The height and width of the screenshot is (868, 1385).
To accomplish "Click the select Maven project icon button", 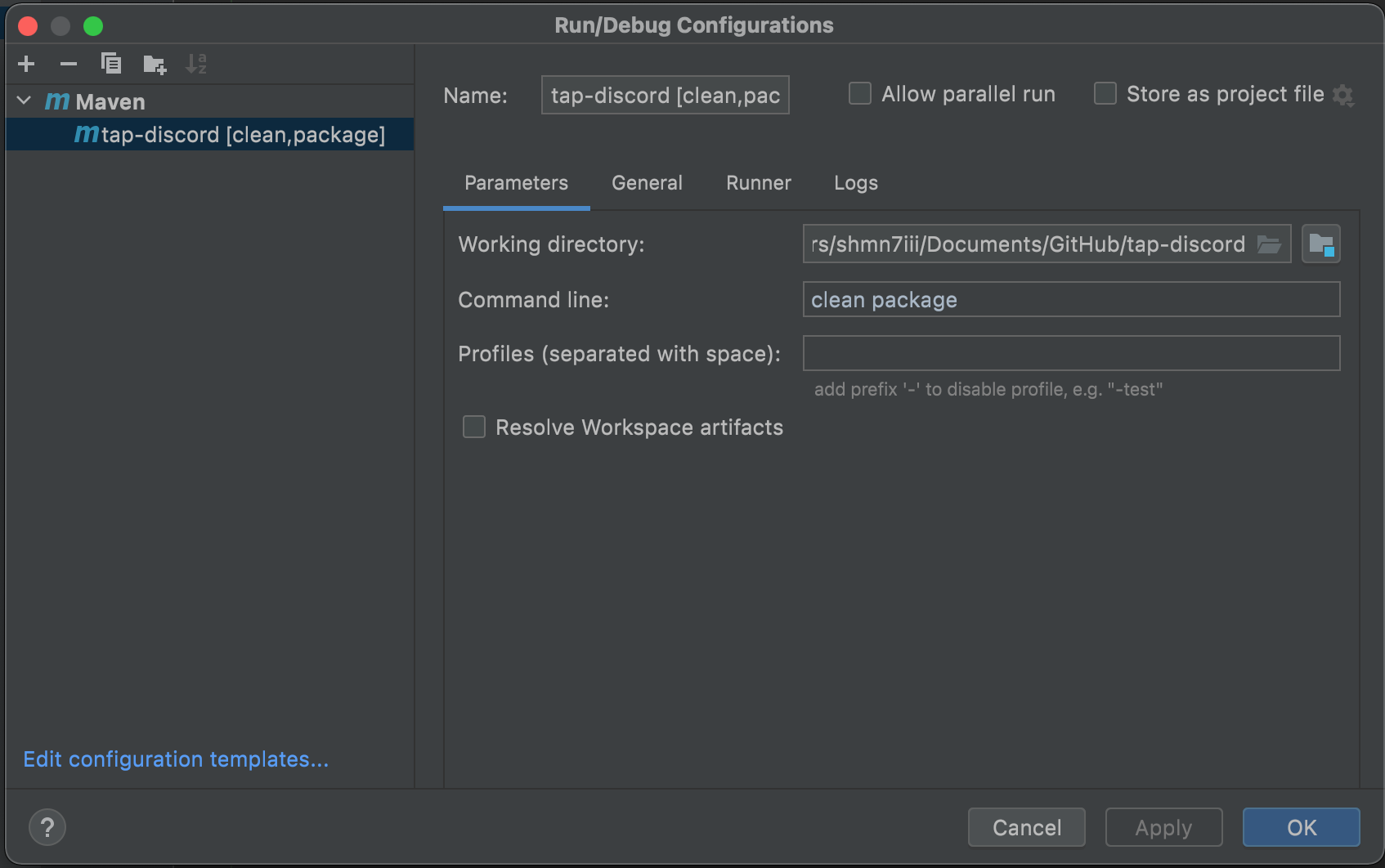I will coord(1320,244).
